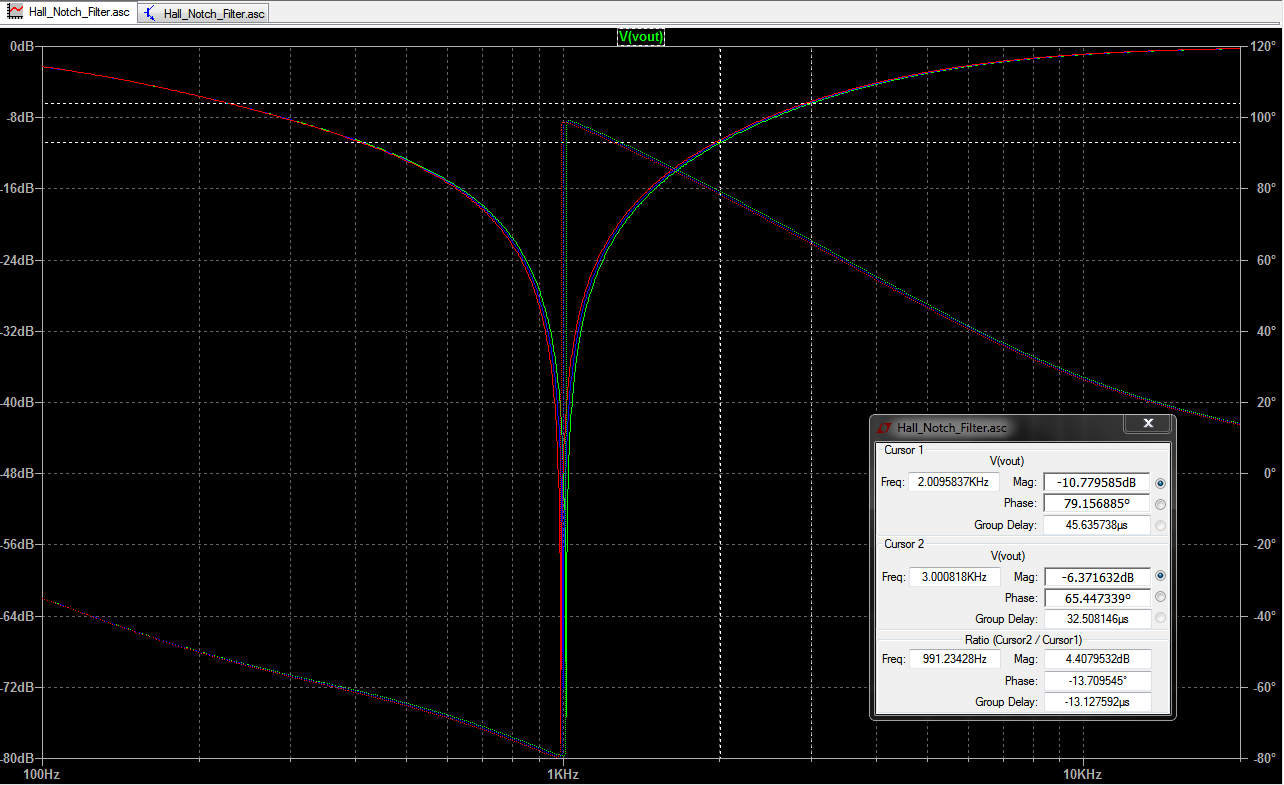Click the 120° right axis label
1284x785 pixels.
pos(1262,46)
